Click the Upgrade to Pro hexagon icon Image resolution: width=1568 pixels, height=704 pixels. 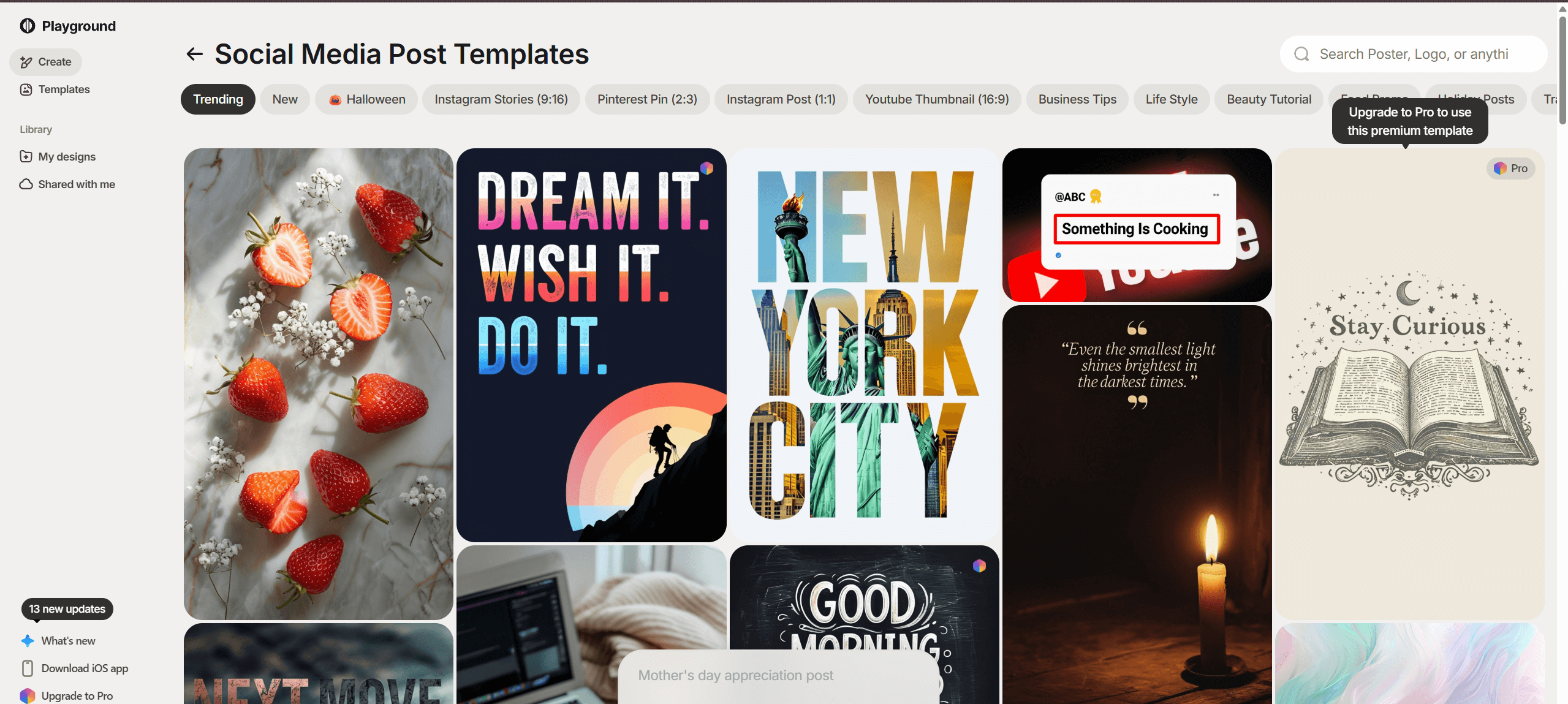28,696
